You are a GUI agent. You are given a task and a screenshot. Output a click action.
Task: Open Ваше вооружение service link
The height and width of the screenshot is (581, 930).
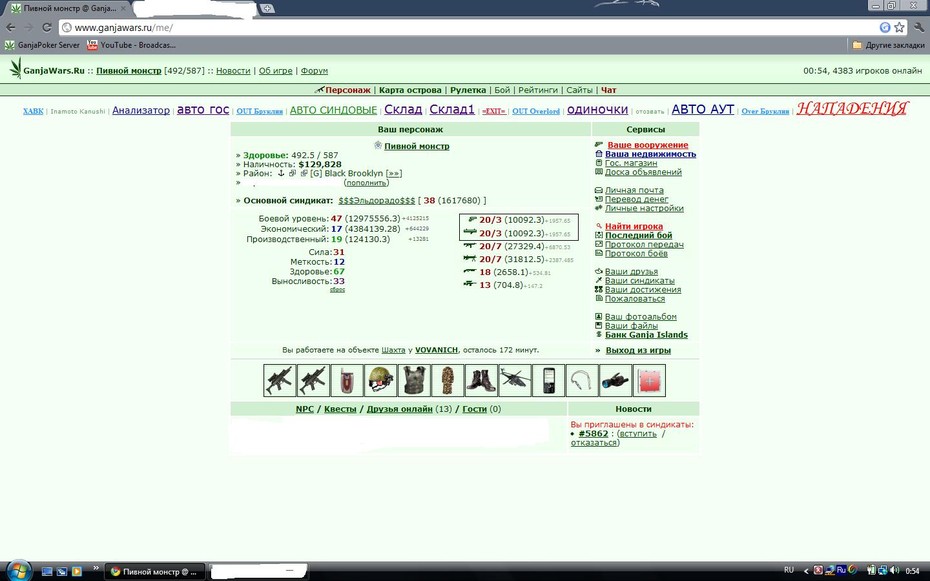tap(648, 145)
